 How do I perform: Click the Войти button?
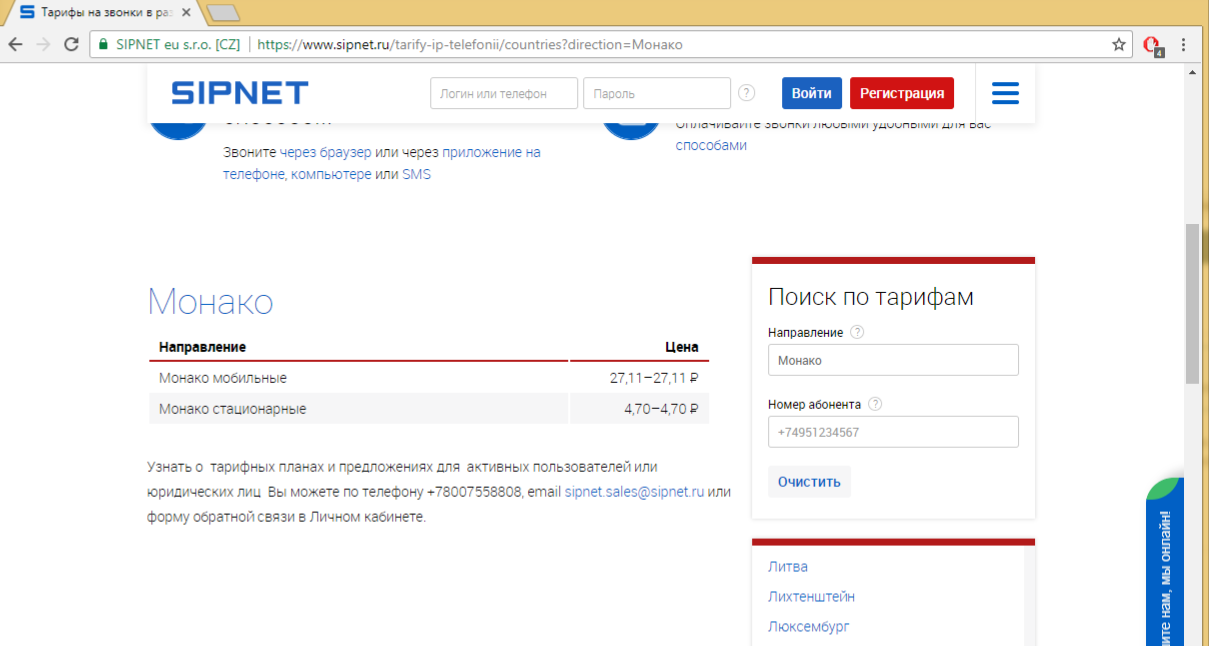pos(812,93)
